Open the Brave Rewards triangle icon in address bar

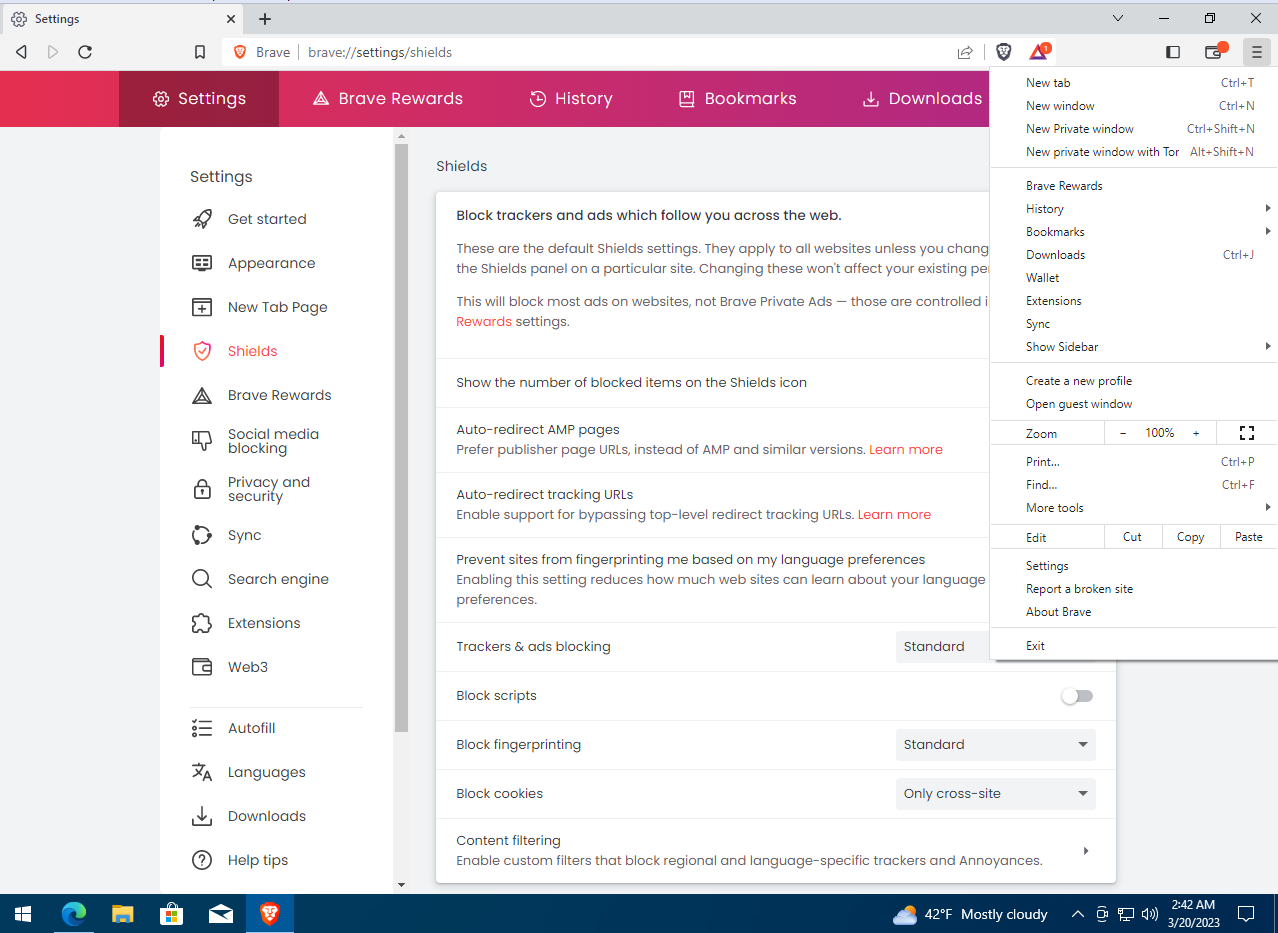point(1039,52)
